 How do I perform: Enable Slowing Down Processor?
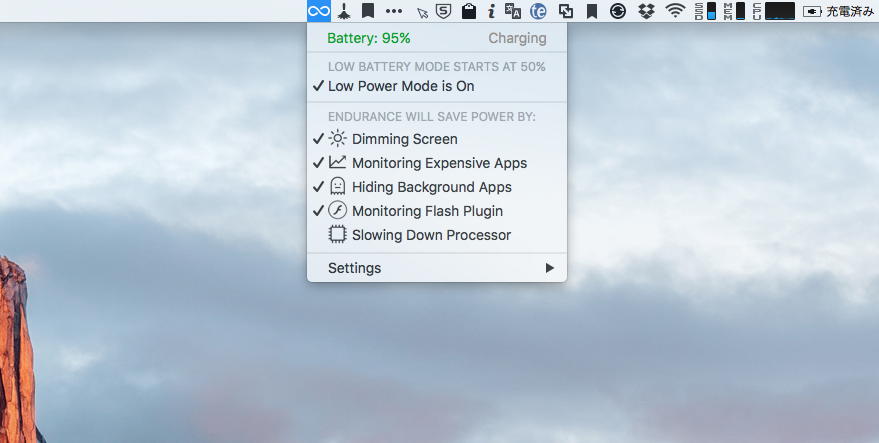click(437, 235)
